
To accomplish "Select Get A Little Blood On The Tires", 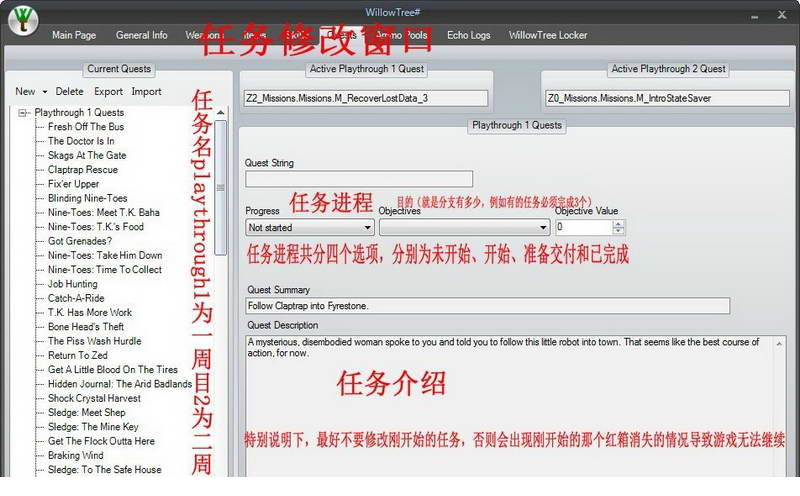I will [x=113, y=369].
